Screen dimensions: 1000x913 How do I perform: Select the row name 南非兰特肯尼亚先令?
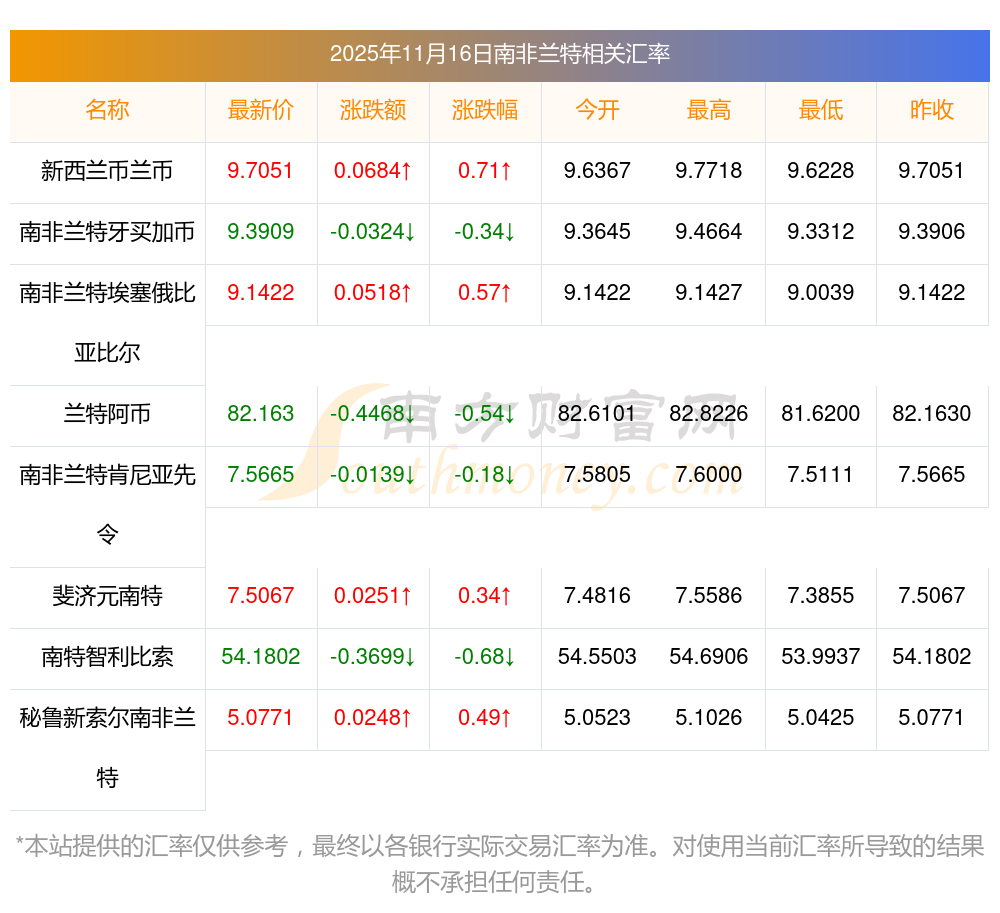coord(107,504)
